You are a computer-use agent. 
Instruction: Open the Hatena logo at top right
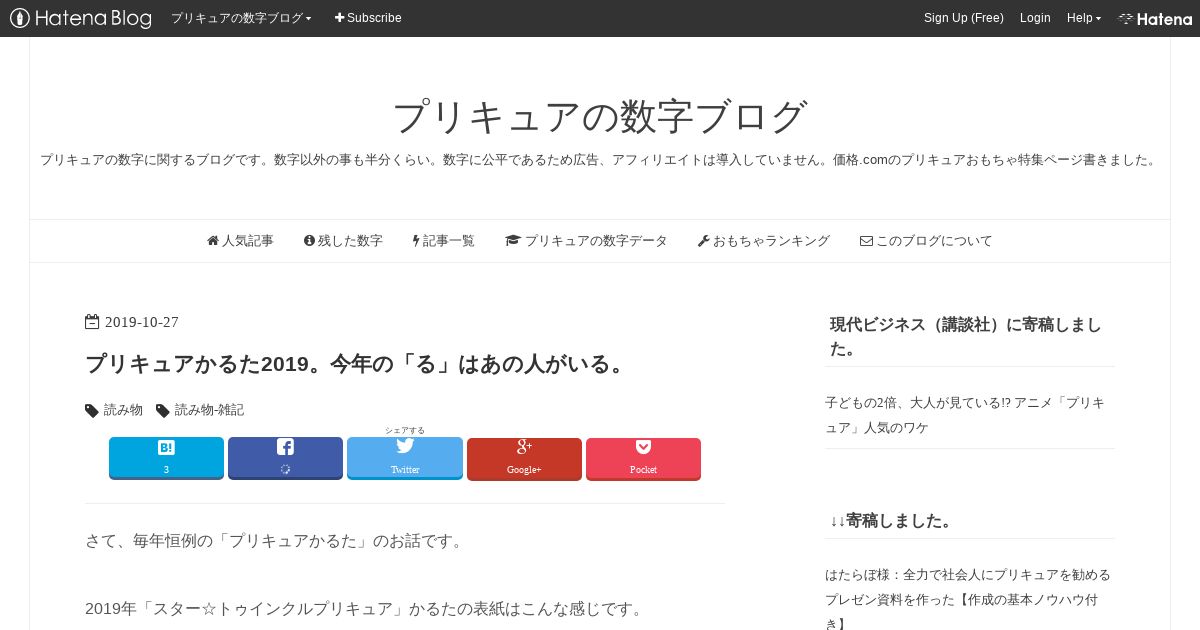[x=1155, y=19]
